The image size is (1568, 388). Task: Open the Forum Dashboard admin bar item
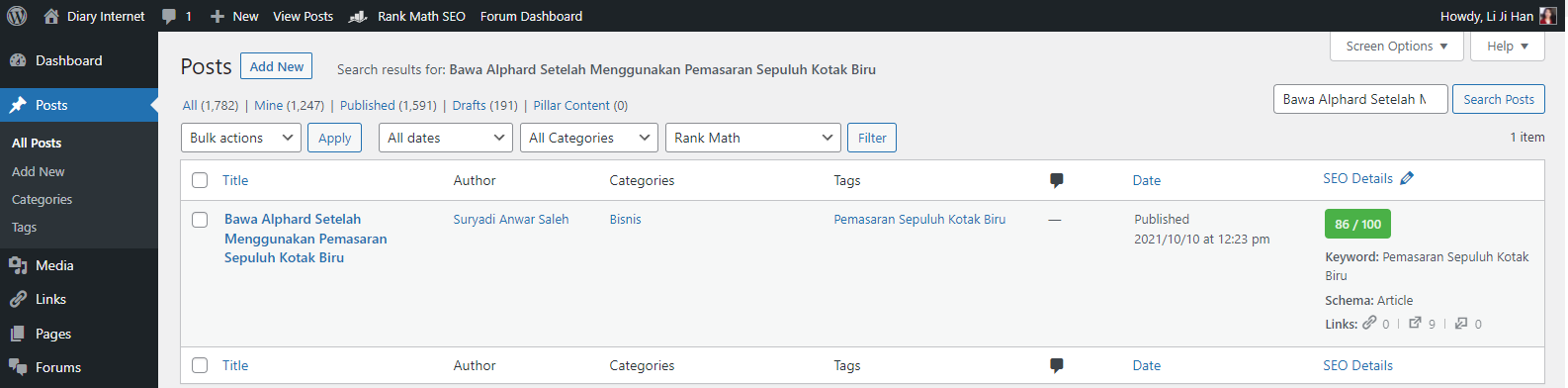click(531, 16)
